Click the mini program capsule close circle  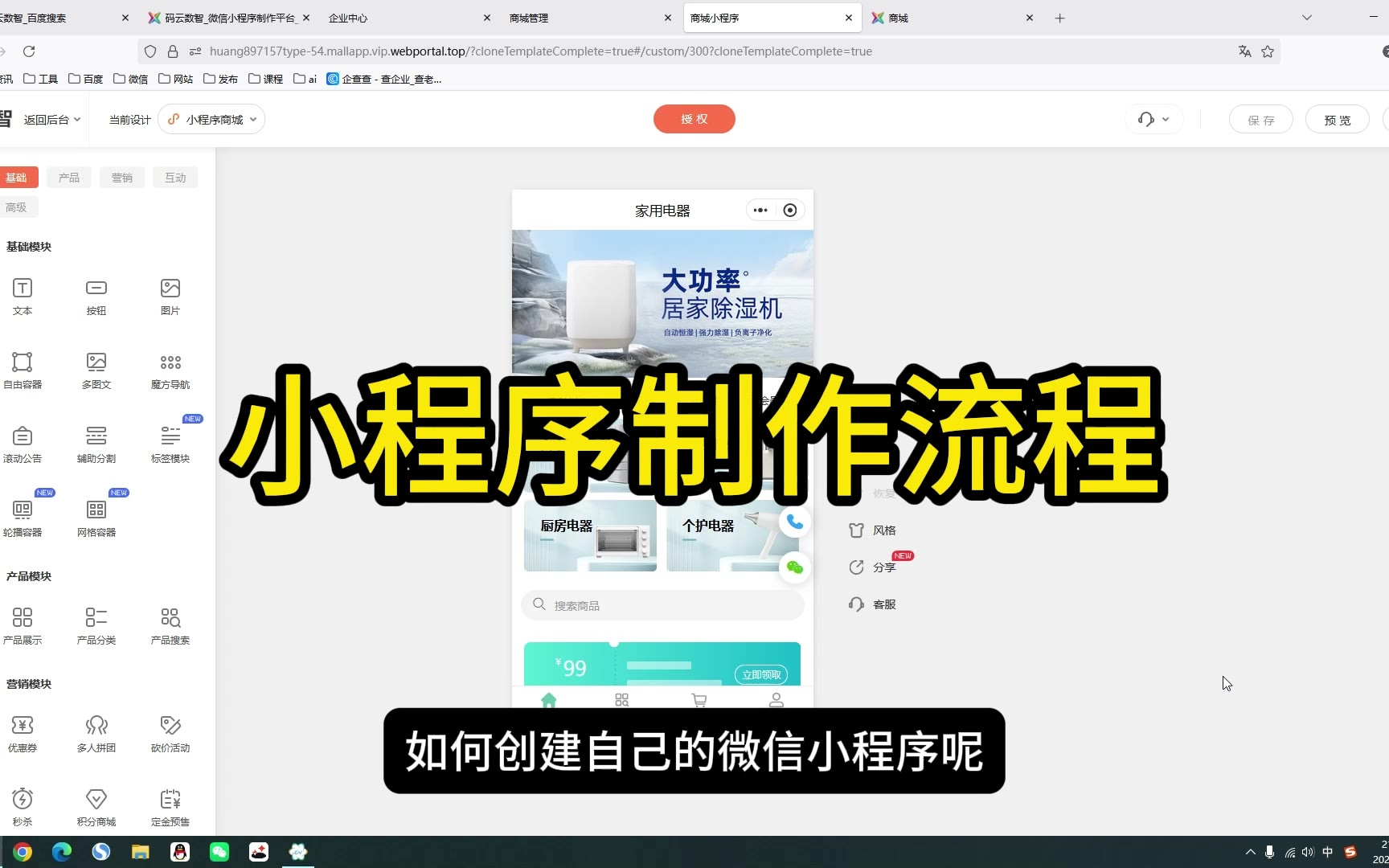[x=790, y=211]
